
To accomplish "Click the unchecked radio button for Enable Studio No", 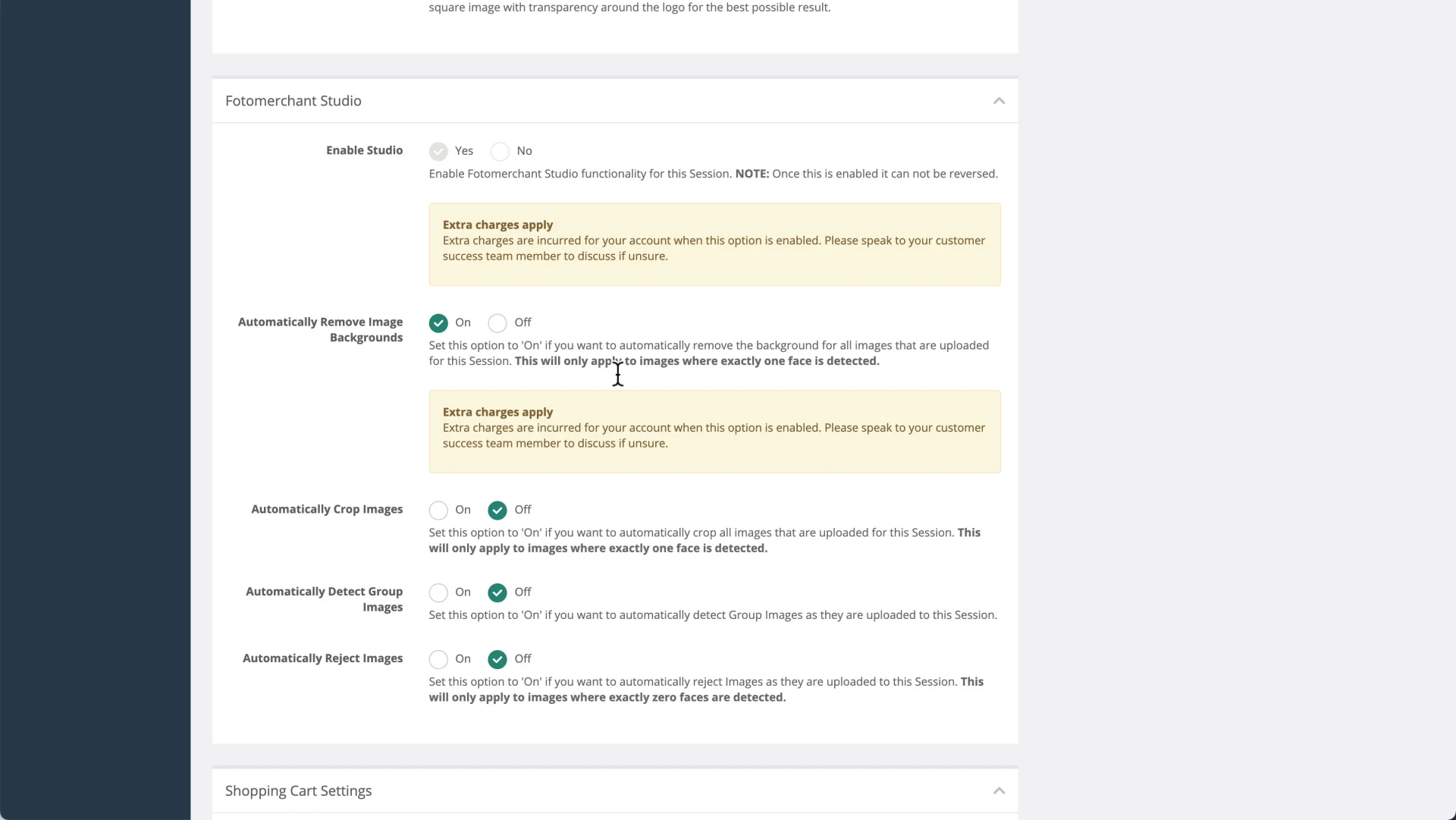I will [x=499, y=151].
